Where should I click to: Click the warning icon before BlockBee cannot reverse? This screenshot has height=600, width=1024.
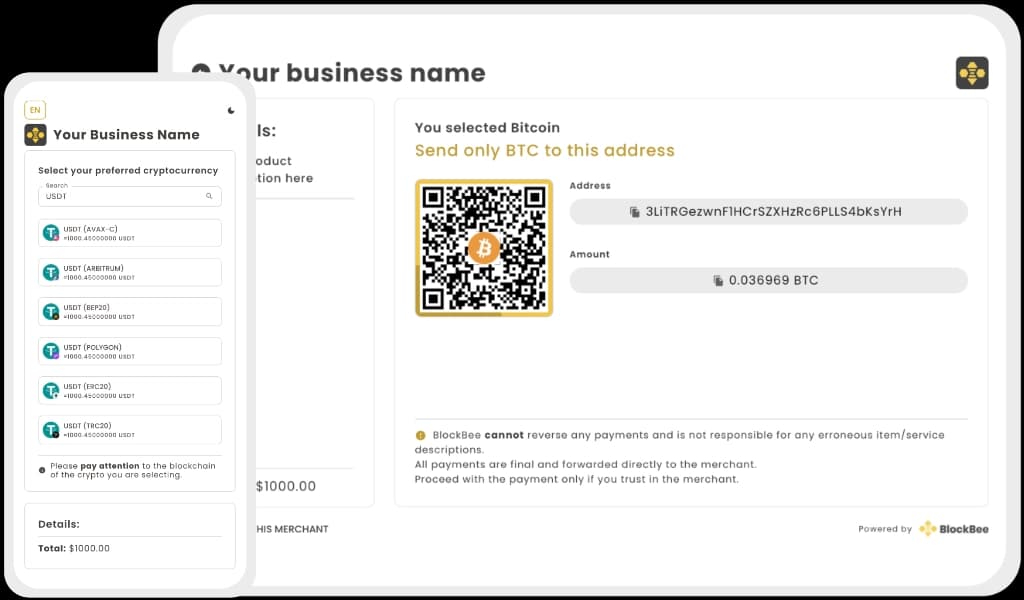coord(421,435)
